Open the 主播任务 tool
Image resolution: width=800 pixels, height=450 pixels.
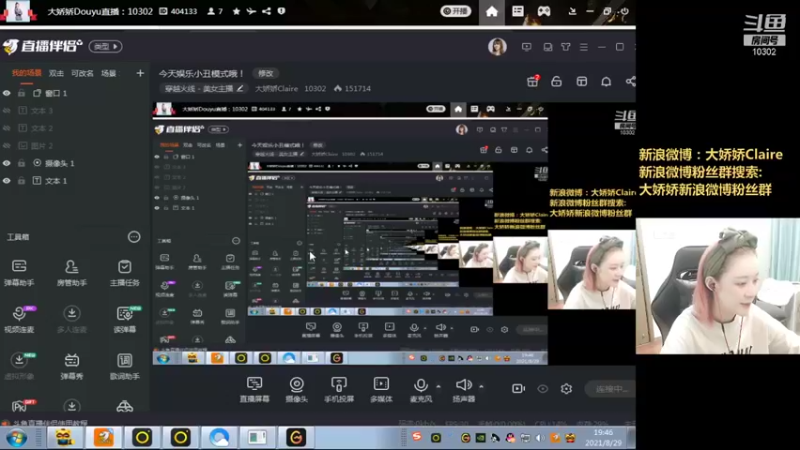coord(124,272)
